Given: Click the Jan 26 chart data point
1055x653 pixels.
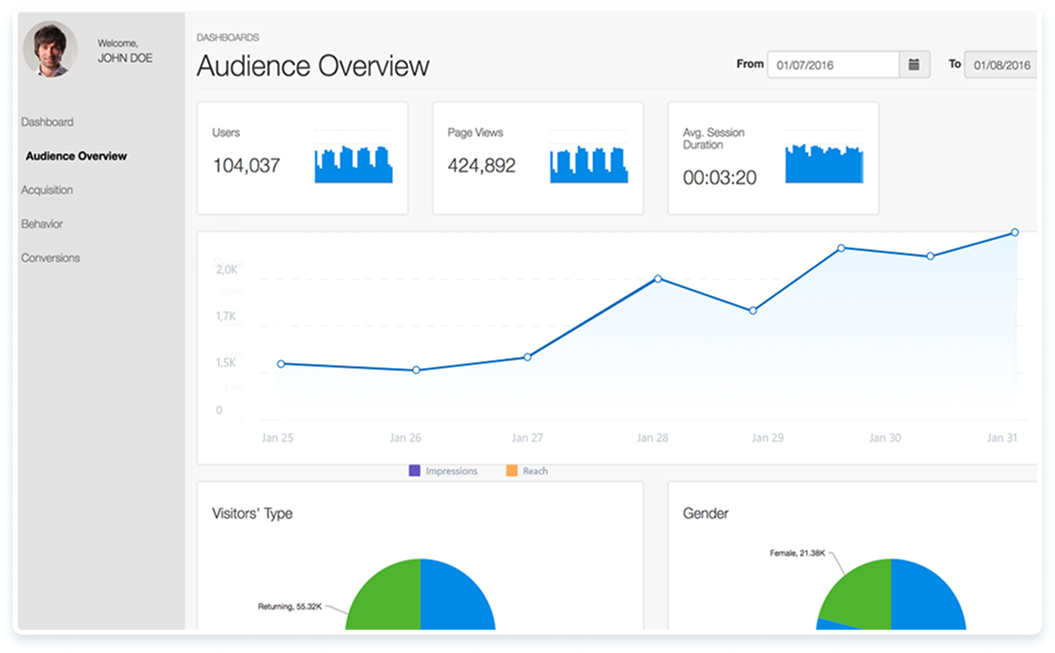Looking at the screenshot, I should pyautogui.click(x=416, y=370).
